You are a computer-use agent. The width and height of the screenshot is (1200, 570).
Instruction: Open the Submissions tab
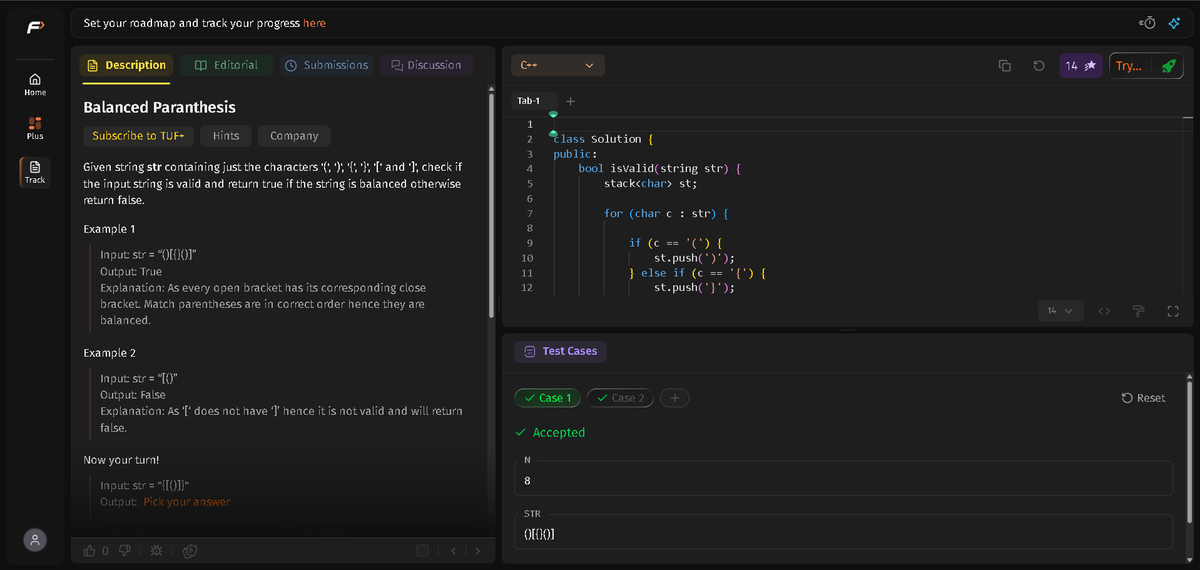(x=326, y=65)
